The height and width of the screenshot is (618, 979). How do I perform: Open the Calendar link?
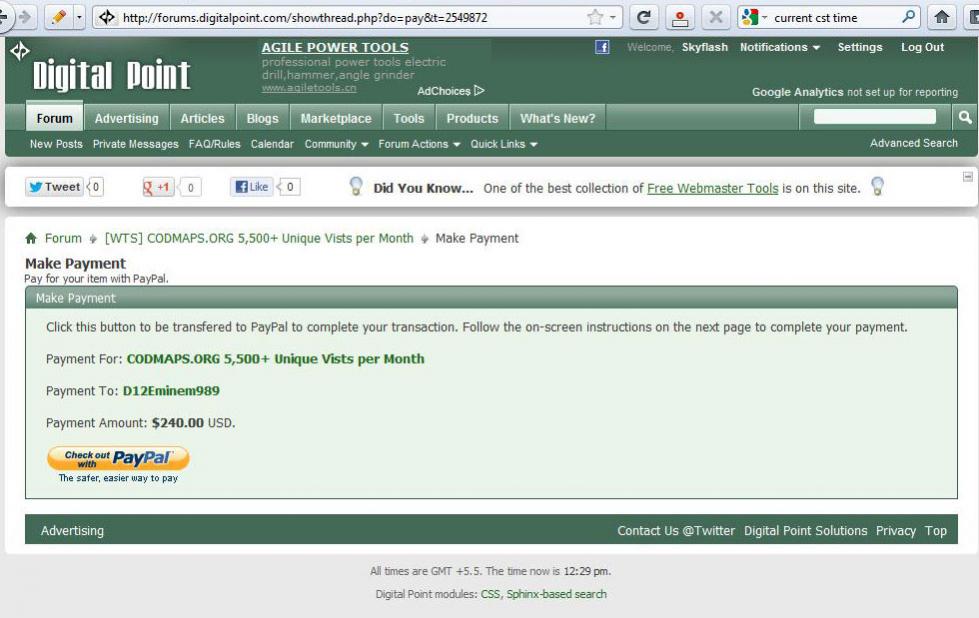272,144
